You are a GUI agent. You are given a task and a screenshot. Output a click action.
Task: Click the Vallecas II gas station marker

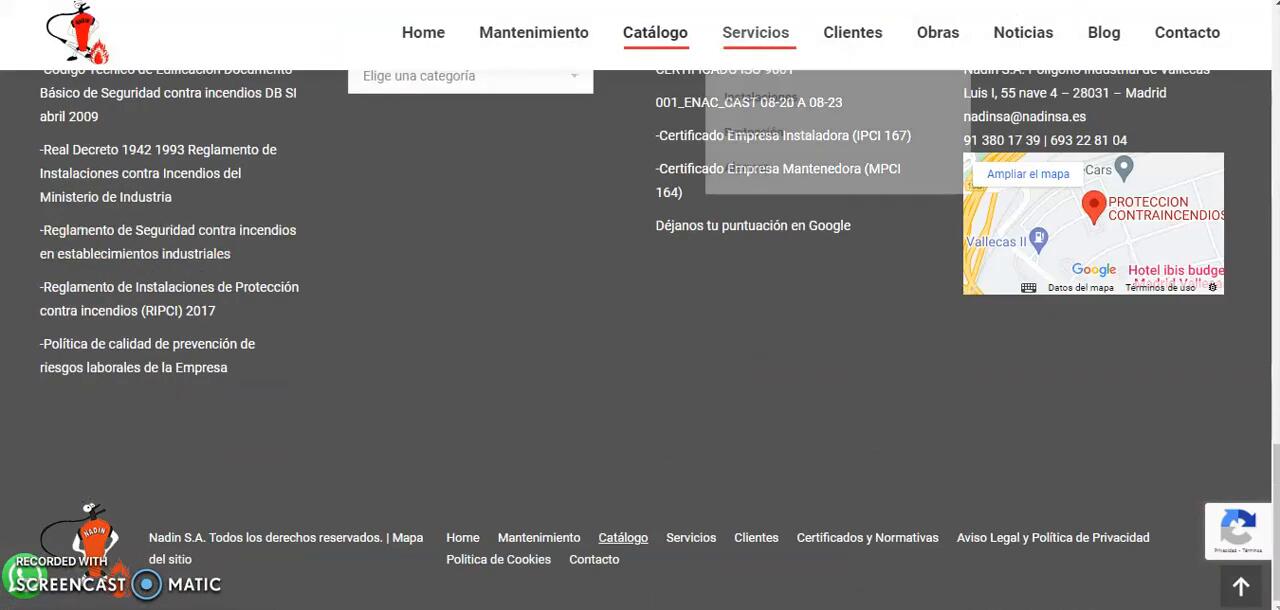pos(1038,238)
